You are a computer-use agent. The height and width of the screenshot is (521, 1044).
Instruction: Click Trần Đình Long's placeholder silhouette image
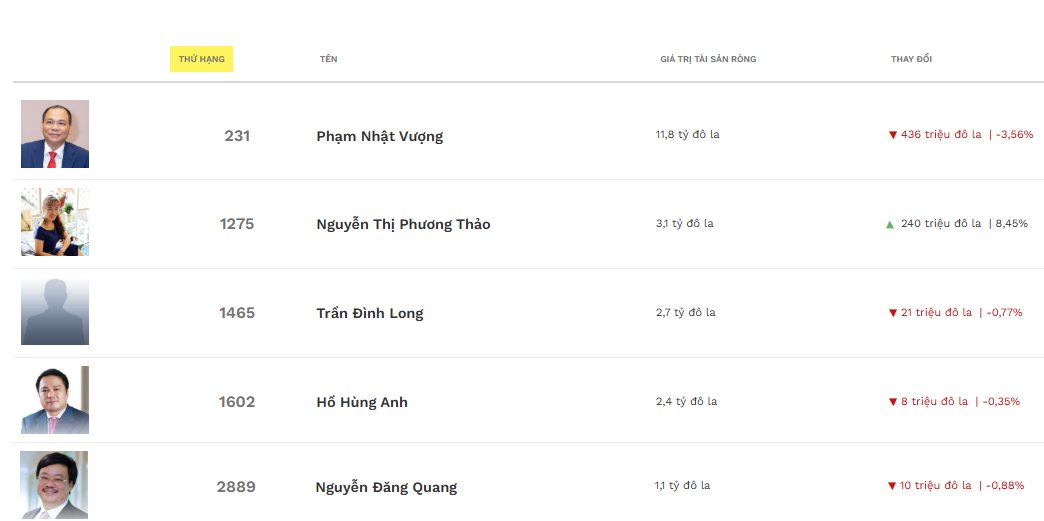pyautogui.click(x=55, y=311)
